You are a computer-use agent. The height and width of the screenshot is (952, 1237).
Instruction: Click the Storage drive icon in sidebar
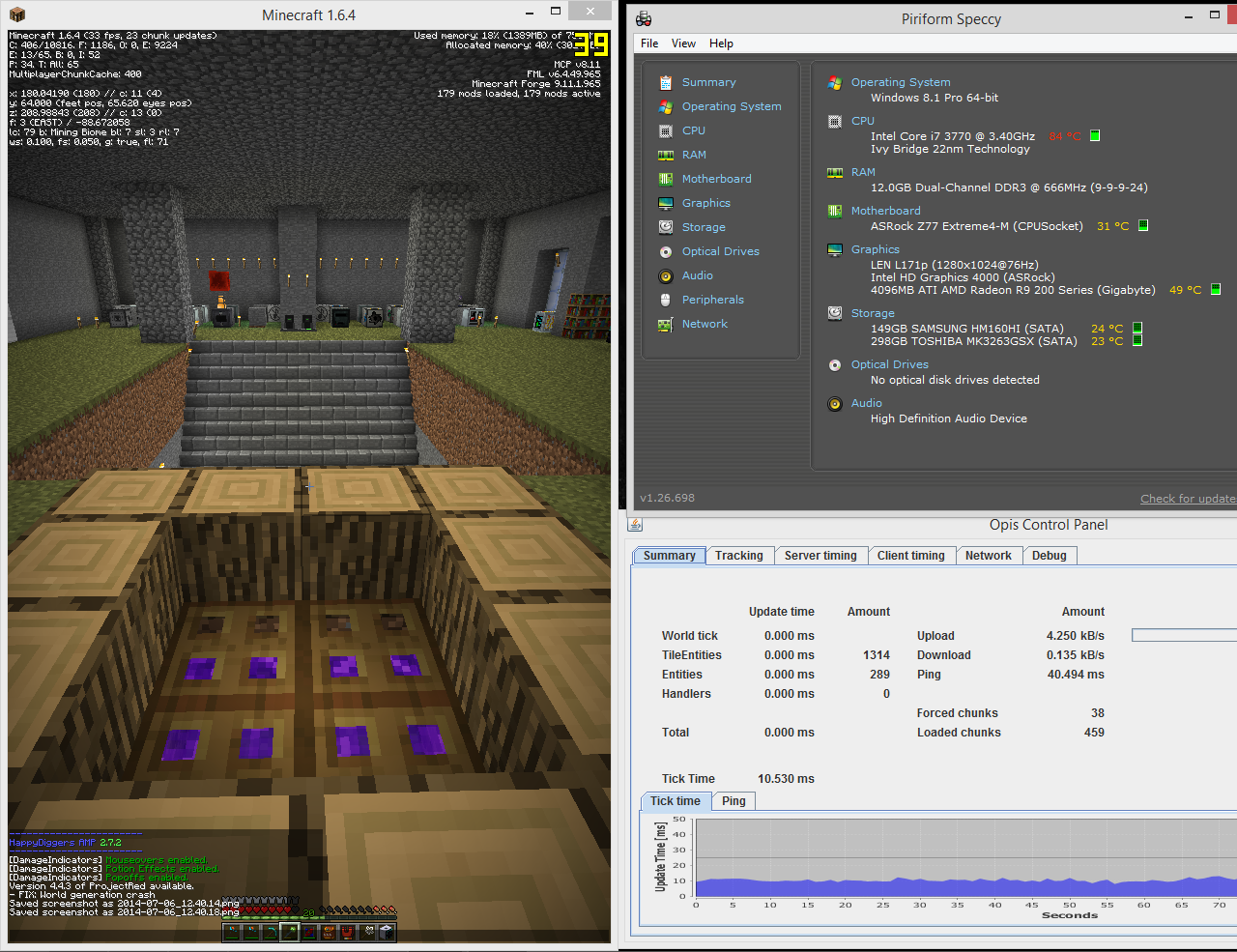(x=666, y=227)
